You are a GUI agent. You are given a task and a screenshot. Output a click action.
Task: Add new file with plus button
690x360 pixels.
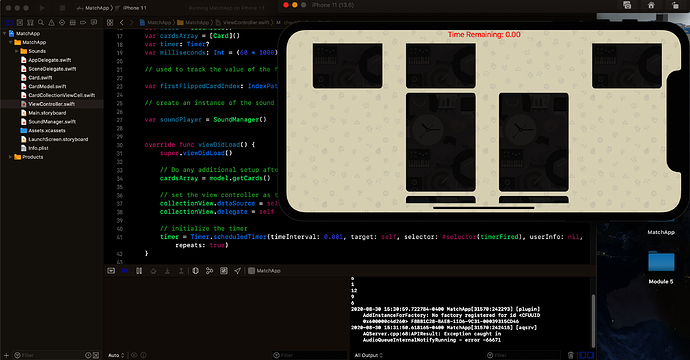click(x=6, y=355)
